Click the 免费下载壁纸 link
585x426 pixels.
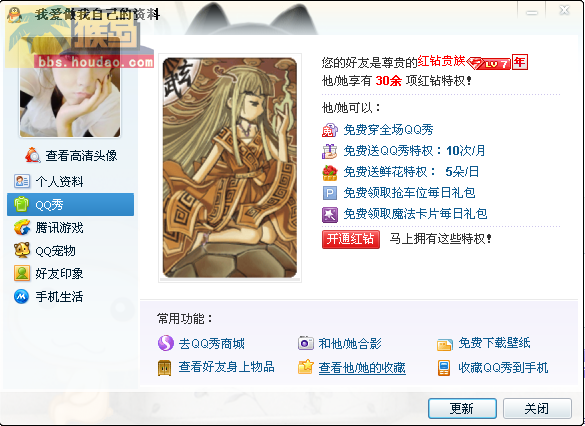point(494,343)
